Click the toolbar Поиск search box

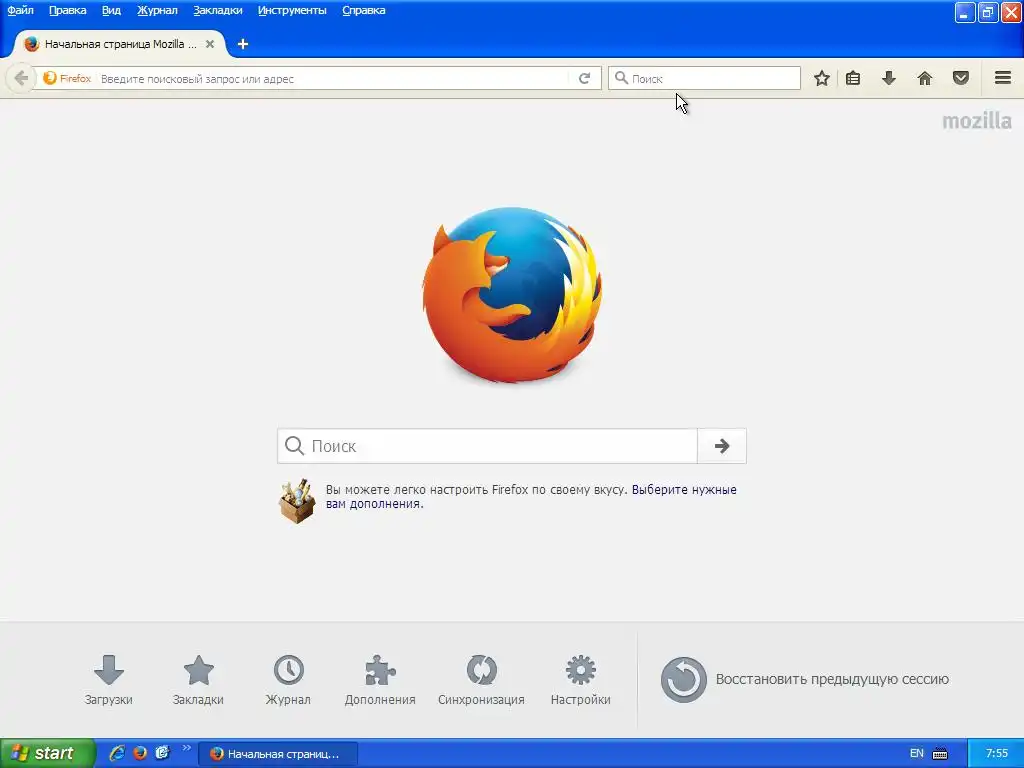click(x=704, y=78)
